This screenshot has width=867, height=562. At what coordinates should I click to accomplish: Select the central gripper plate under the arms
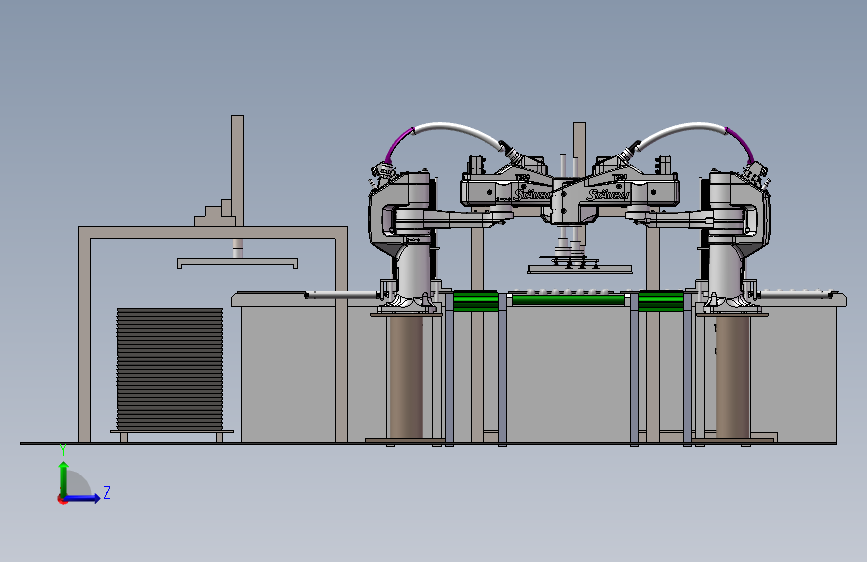click(x=579, y=269)
